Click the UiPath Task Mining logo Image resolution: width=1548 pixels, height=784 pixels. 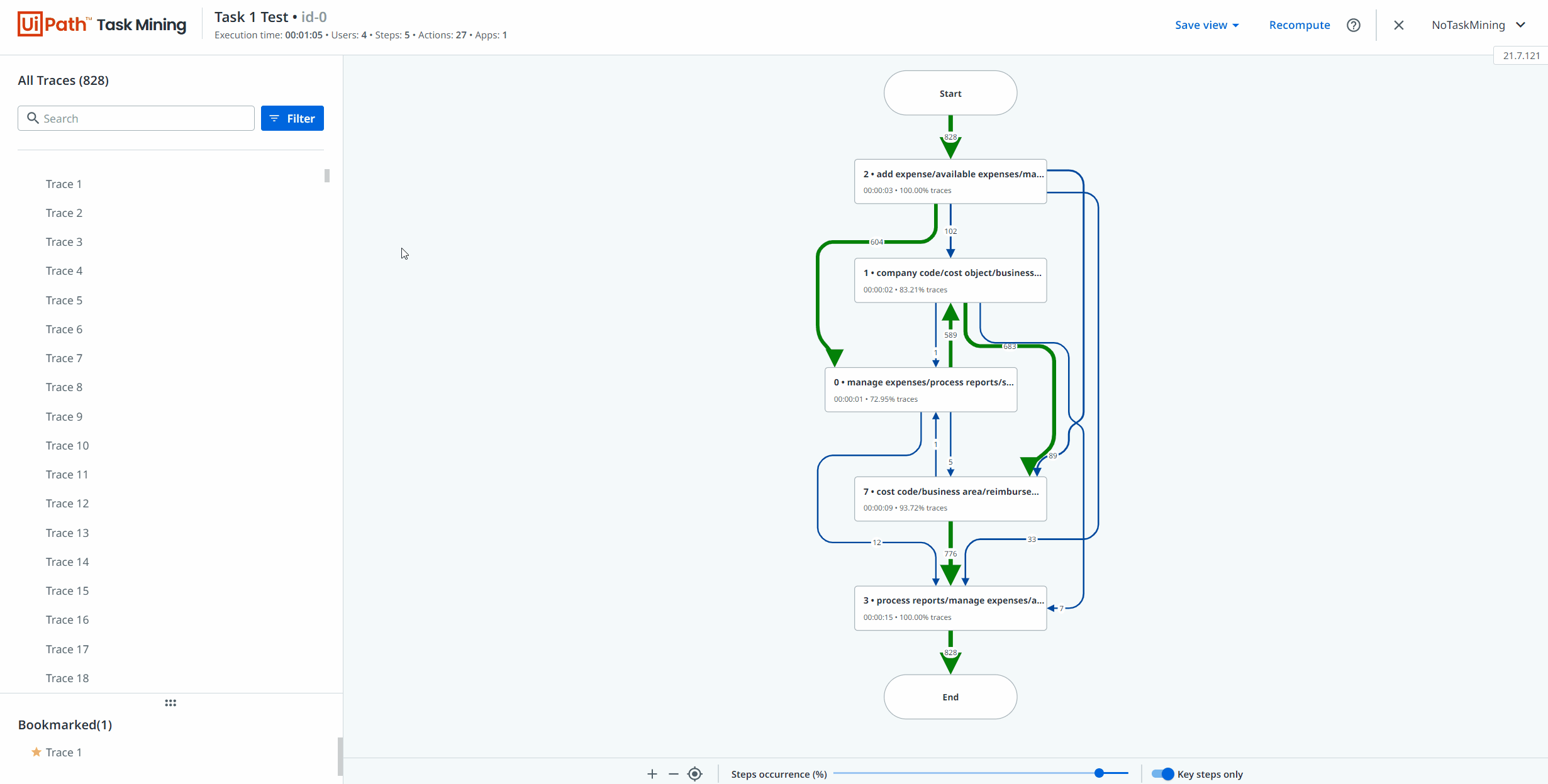tap(102, 25)
